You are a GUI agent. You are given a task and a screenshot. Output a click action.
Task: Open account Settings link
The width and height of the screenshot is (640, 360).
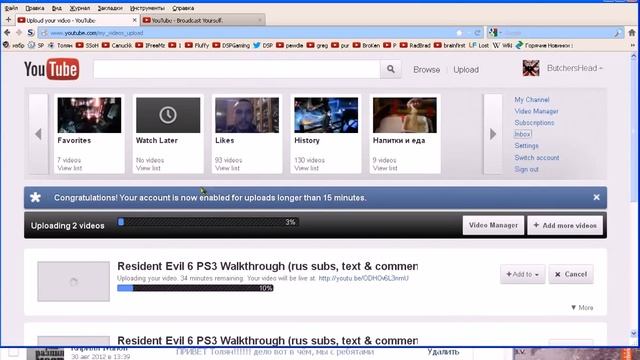(x=526, y=146)
